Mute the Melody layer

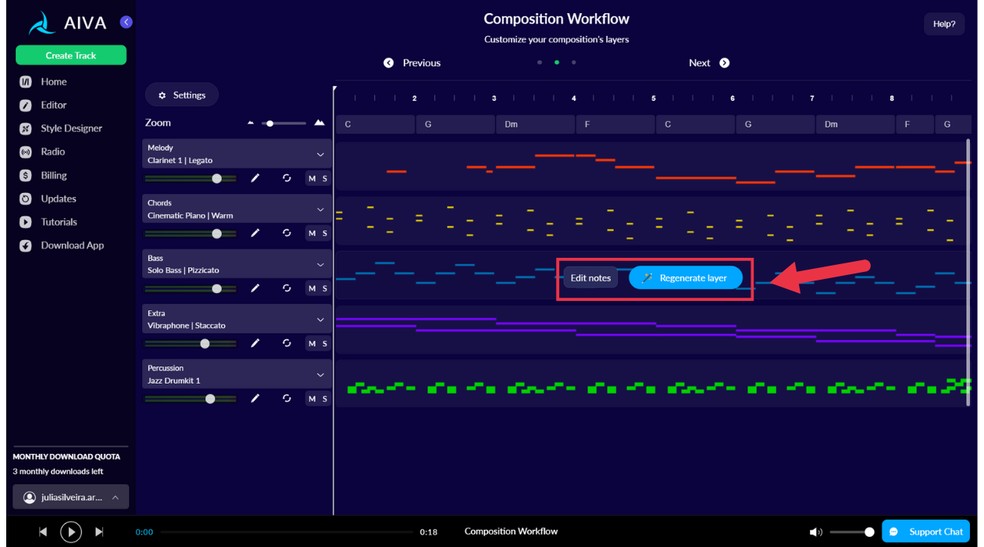click(312, 178)
